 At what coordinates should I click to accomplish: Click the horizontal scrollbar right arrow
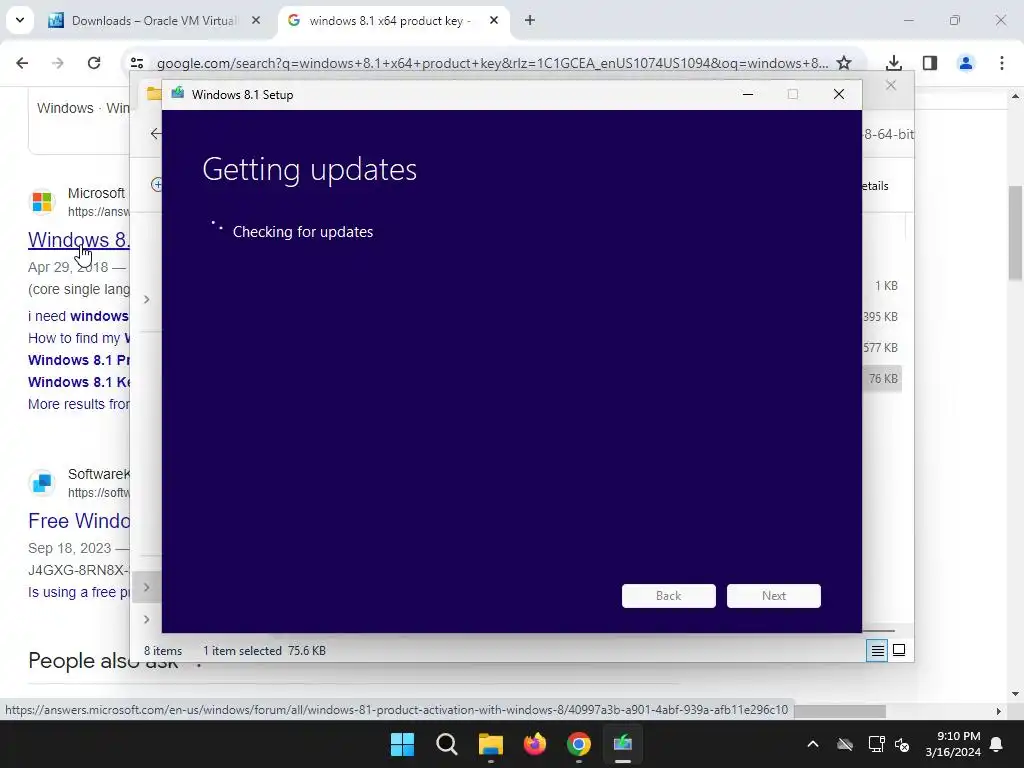(x=998, y=711)
